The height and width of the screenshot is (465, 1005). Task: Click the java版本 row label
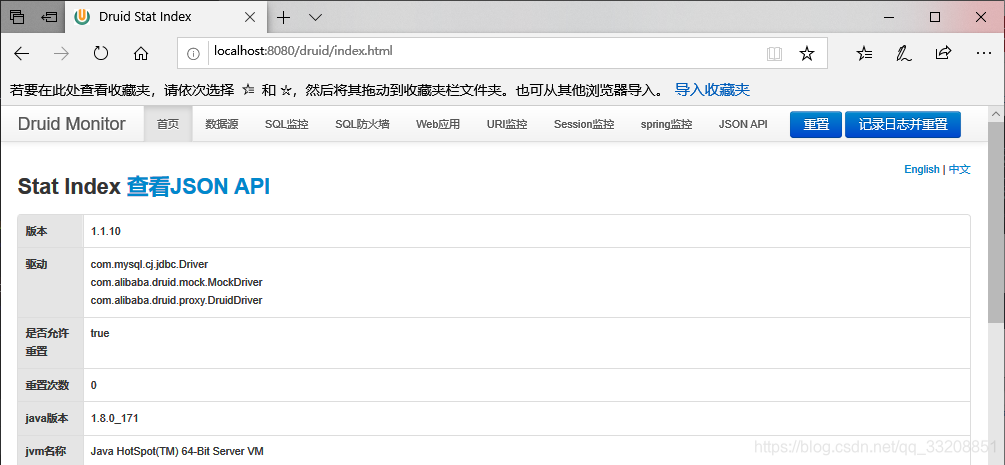click(46, 418)
